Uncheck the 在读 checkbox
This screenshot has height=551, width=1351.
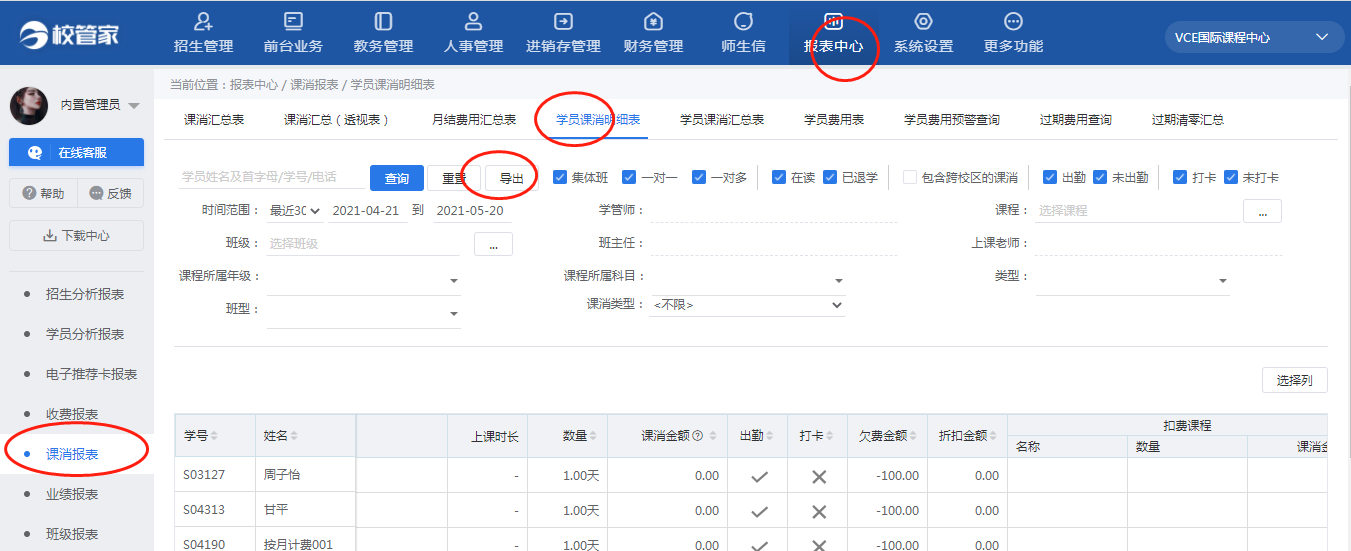point(779,177)
